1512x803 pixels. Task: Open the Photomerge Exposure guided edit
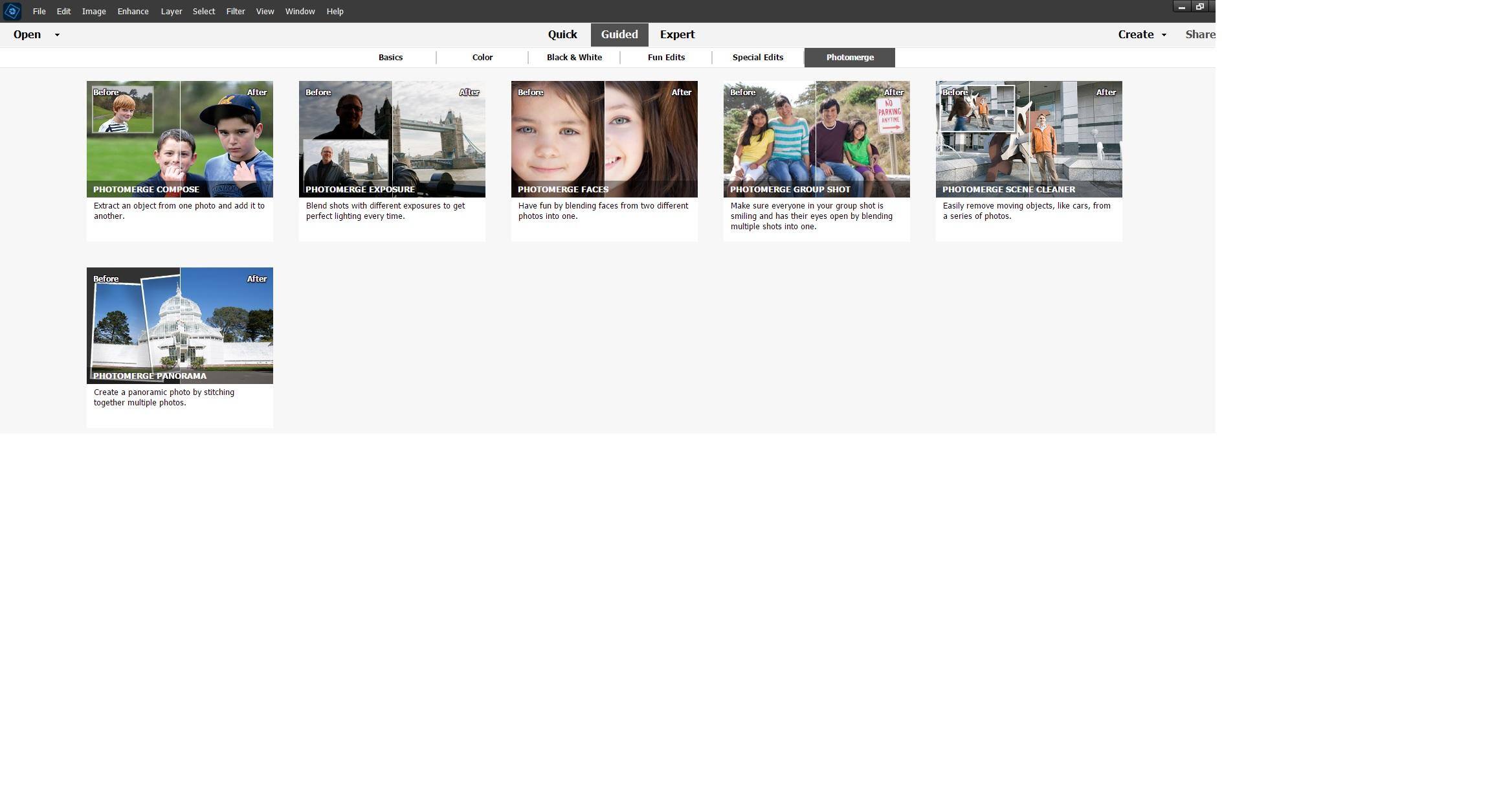392,139
